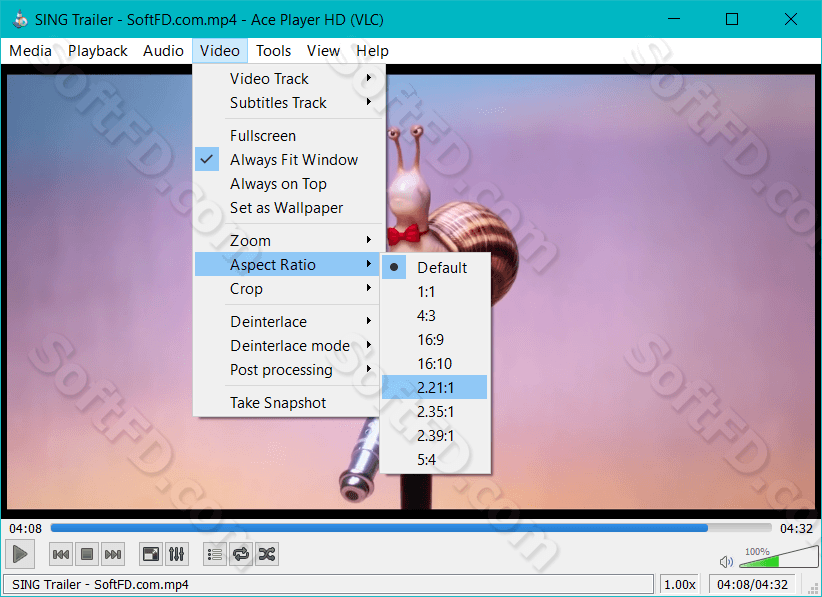This screenshot has height=597, width=822.
Task: Close the Video menu
Action: tap(220, 51)
